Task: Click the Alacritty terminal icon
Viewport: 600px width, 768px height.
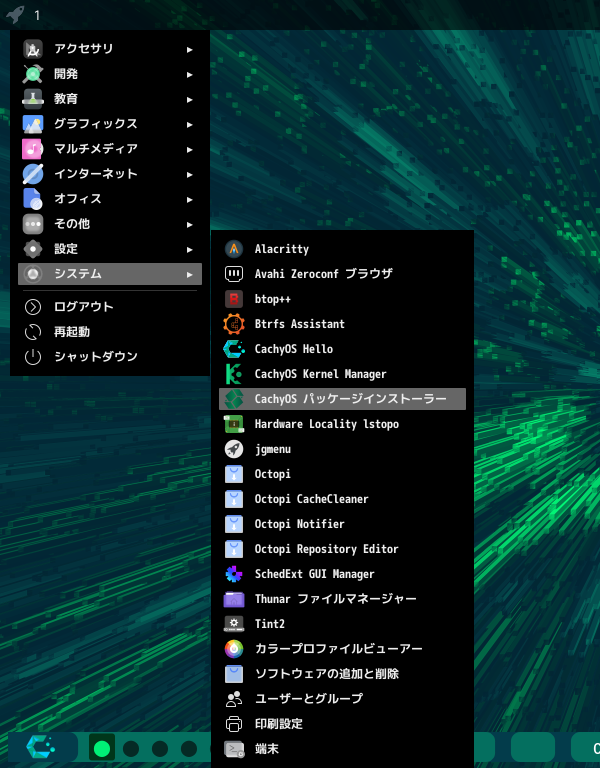Action: pyautogui.click(x=234, y=249)
